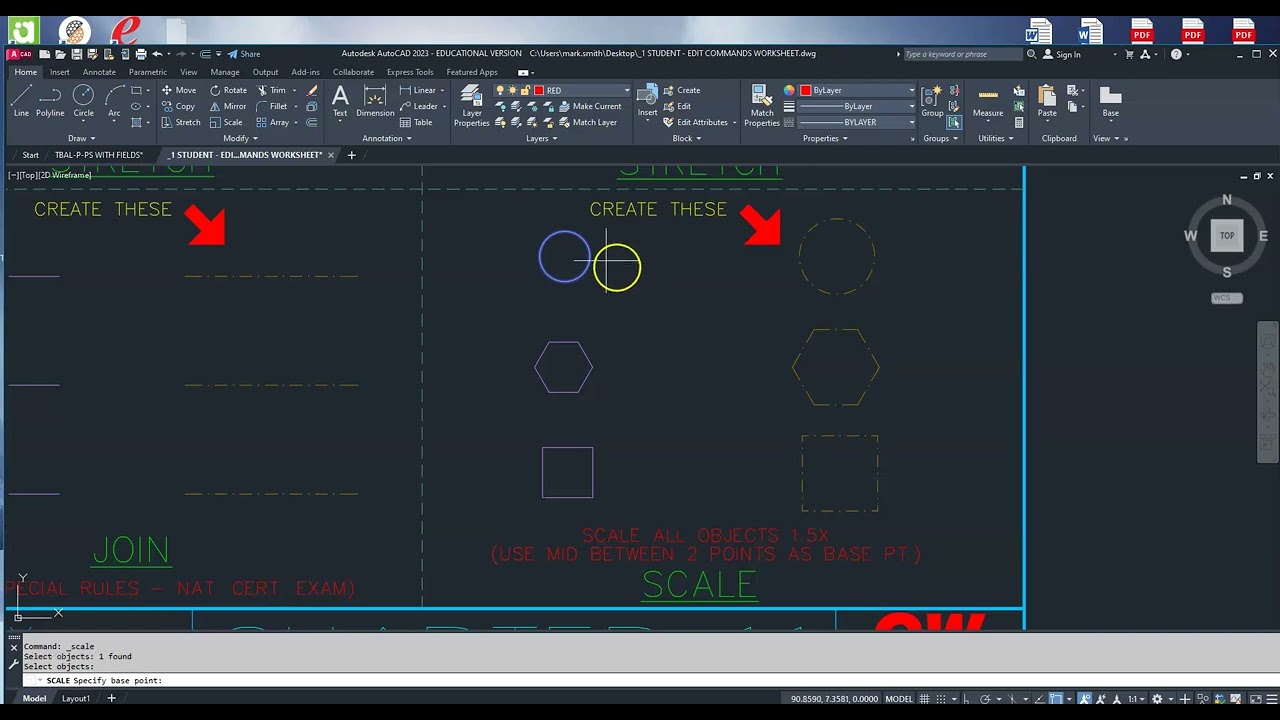The height and width of the screenshot is (720, 1280).
Task: Open Layer Properties manager
Action: [x=472, y=105]
